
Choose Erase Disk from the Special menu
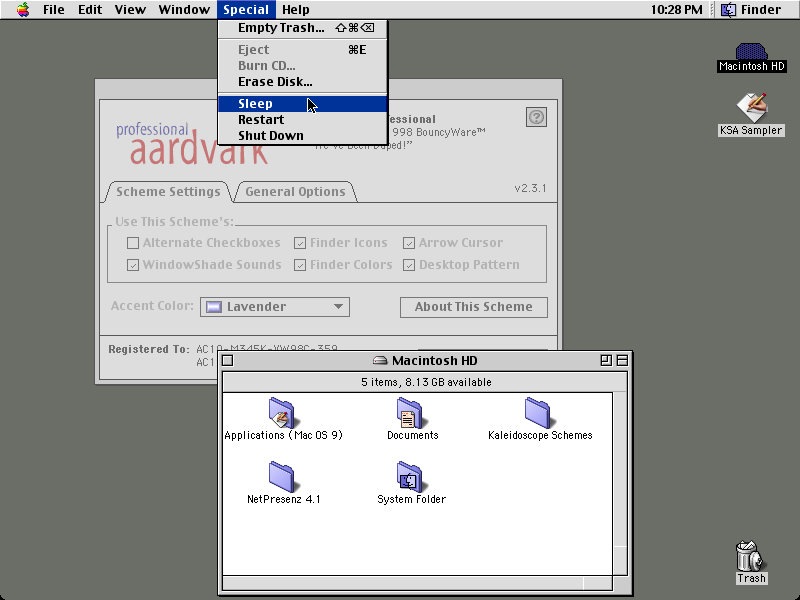tap(303, 82)
